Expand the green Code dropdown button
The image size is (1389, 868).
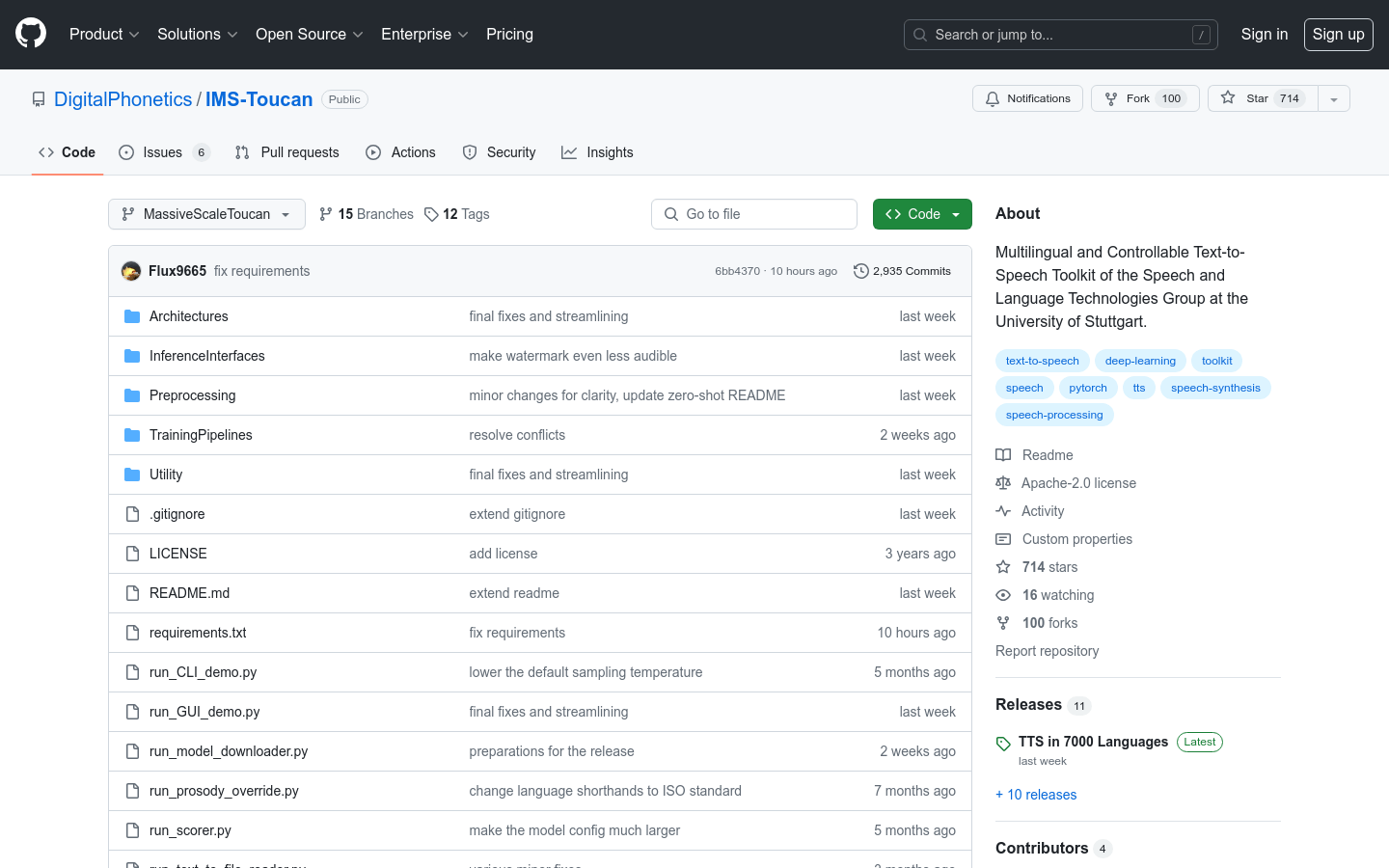(x=922, y=214)
